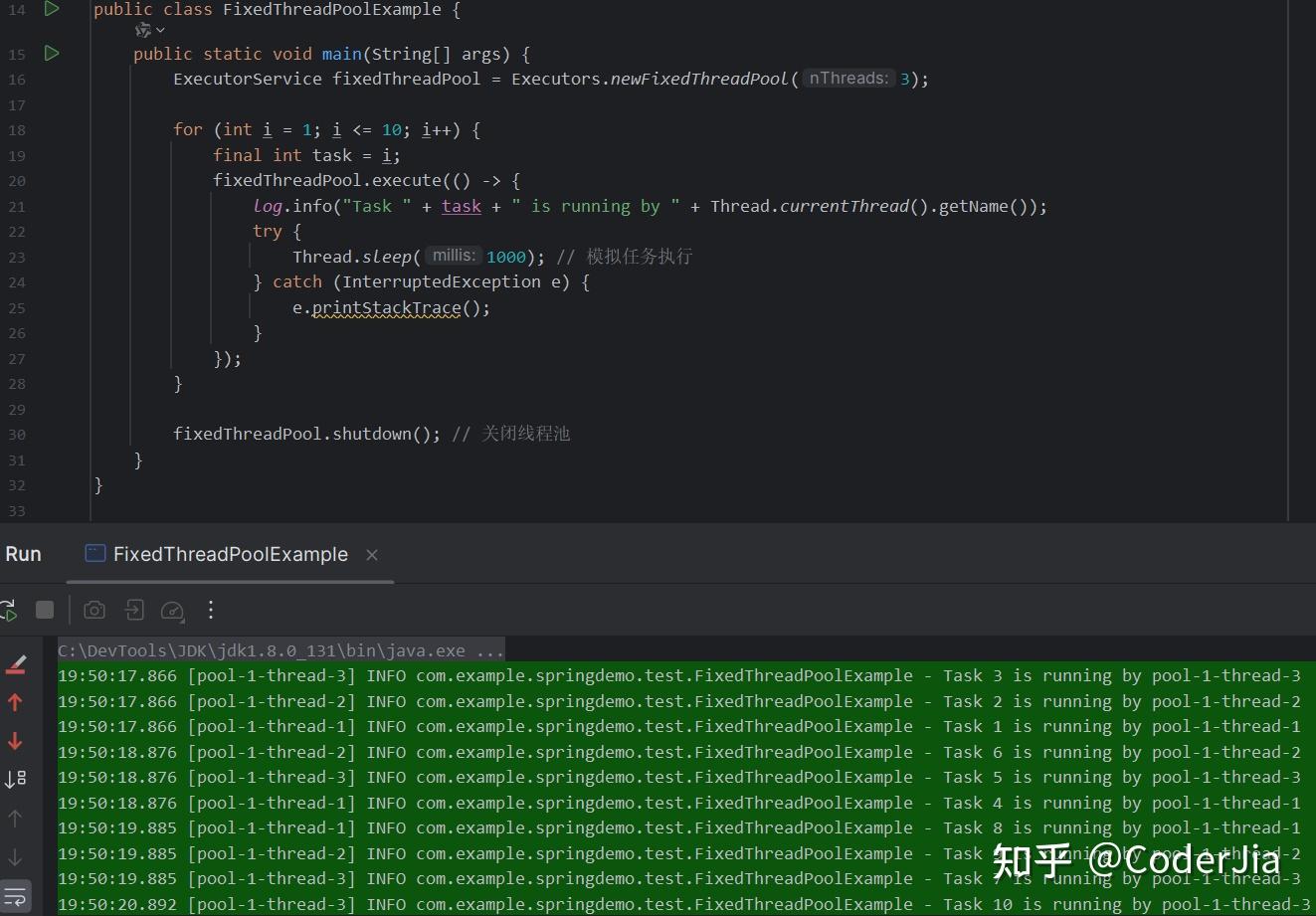Image resolution: width=1316 pixels, height=916 pixels.
Task: Open the three-dot more options menu
Action: pyautogui.click(x=211, y=610)
